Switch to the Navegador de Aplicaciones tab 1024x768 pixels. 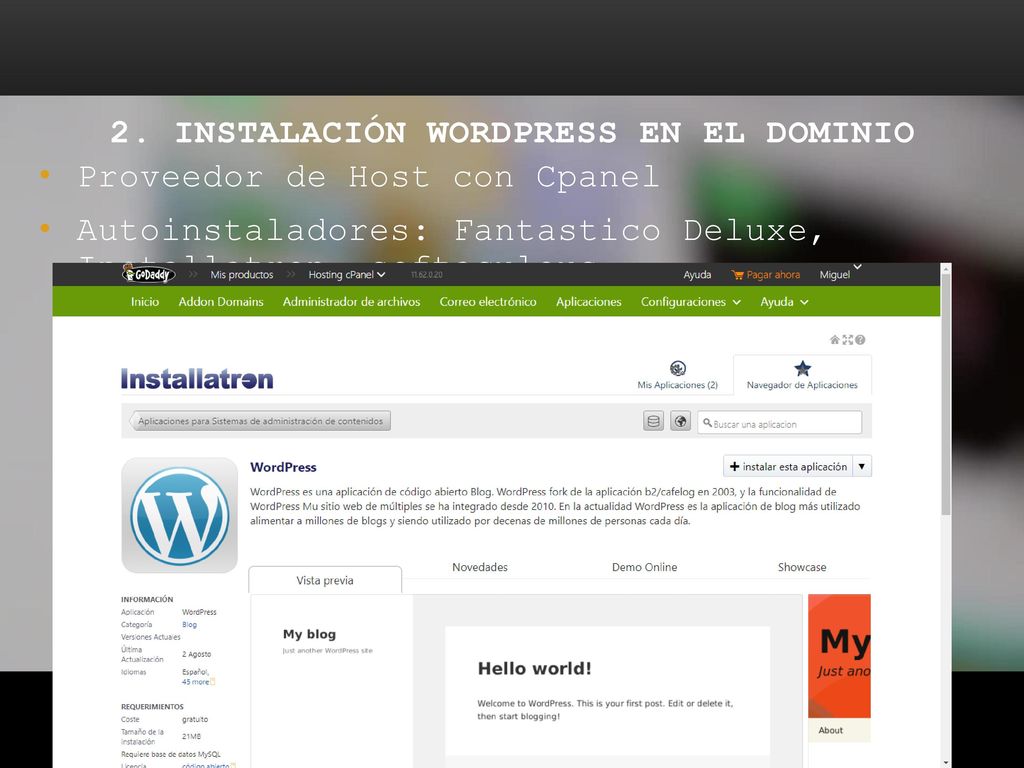tap(802, 376)
